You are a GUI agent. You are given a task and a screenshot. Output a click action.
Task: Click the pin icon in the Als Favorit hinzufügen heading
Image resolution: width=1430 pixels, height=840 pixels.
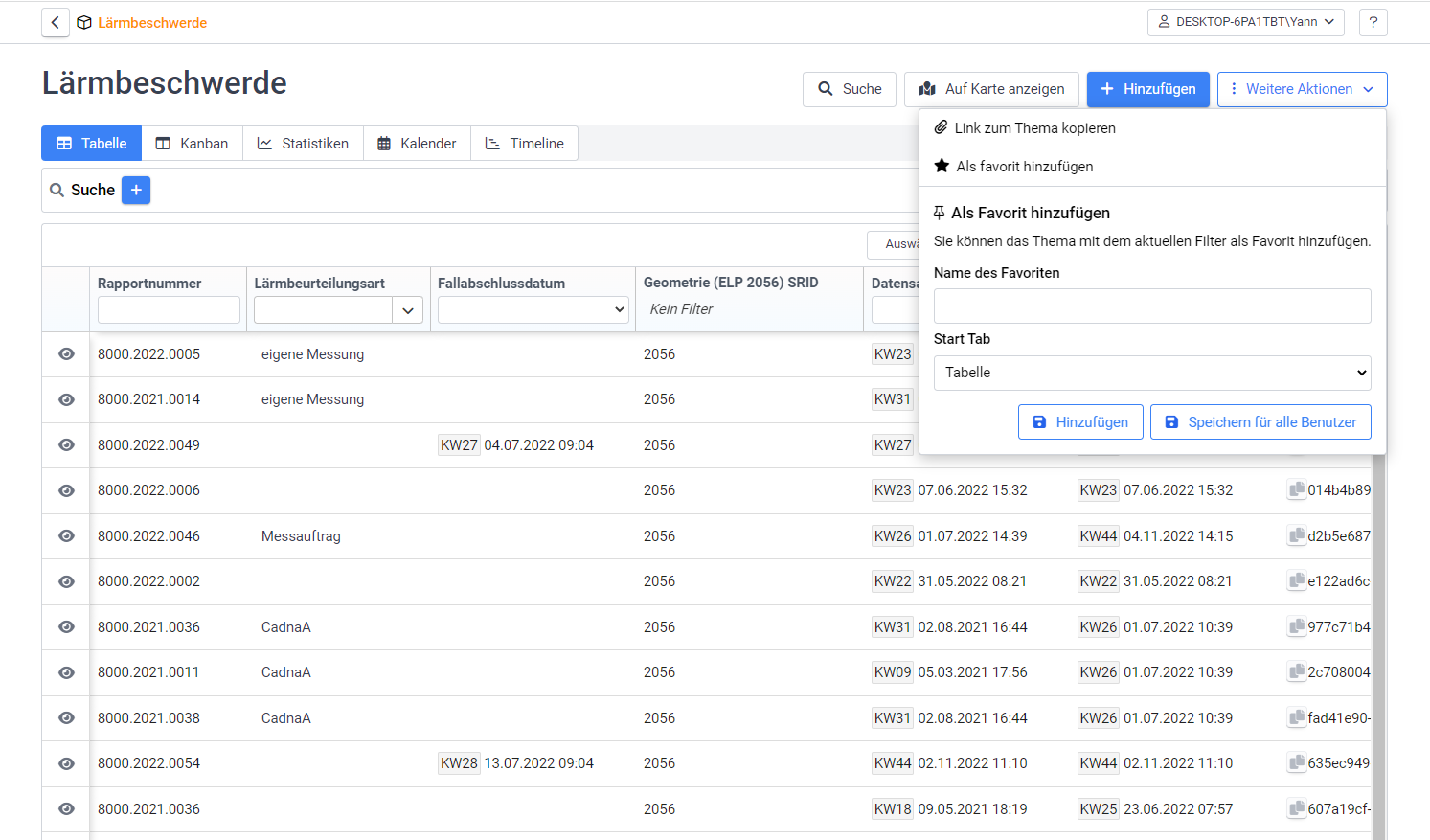click(x=940, y=213)
